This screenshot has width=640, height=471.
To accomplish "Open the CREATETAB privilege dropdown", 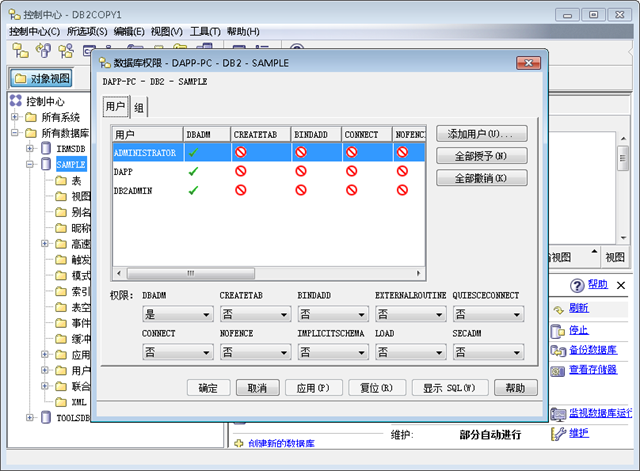I will point(256,314).
